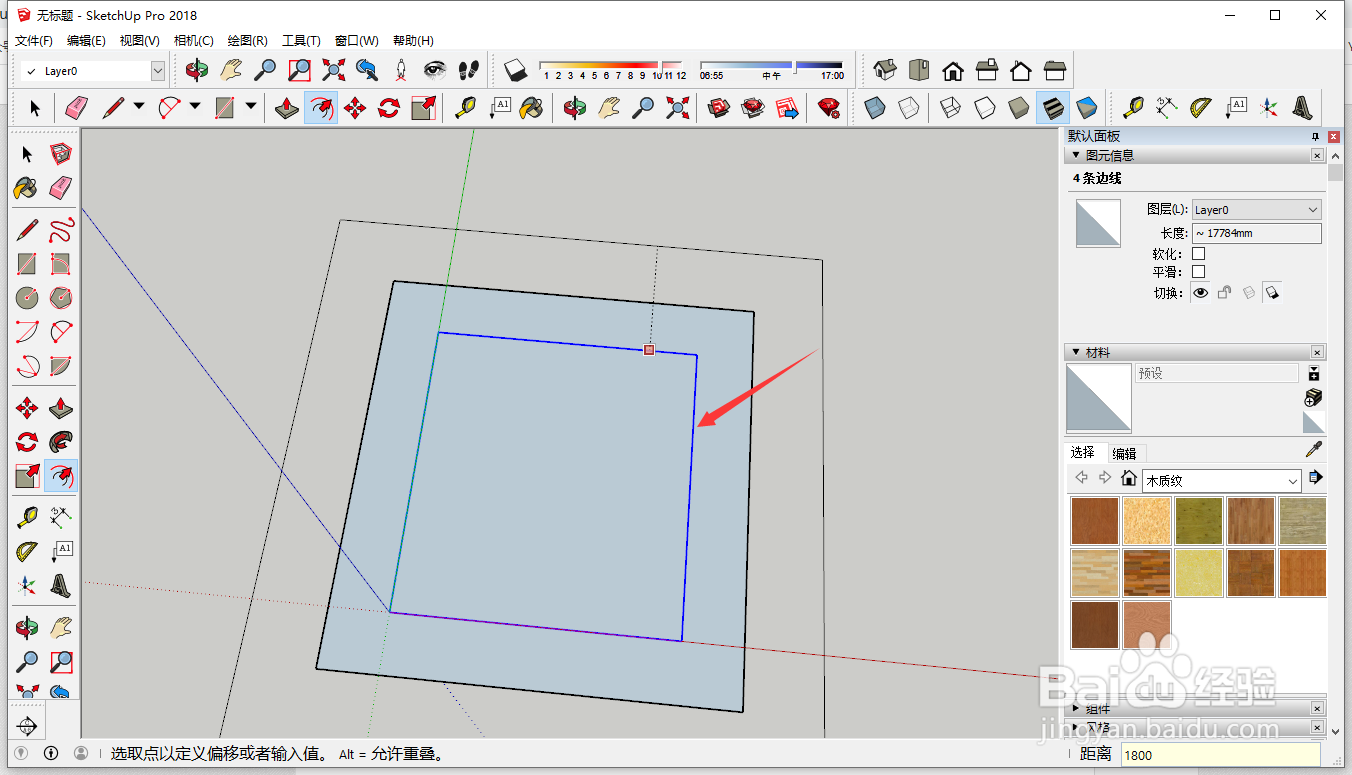Screen dimensions: 1352x775
Task: Collapse the 材料 panel
Action: coord(1076,352)
